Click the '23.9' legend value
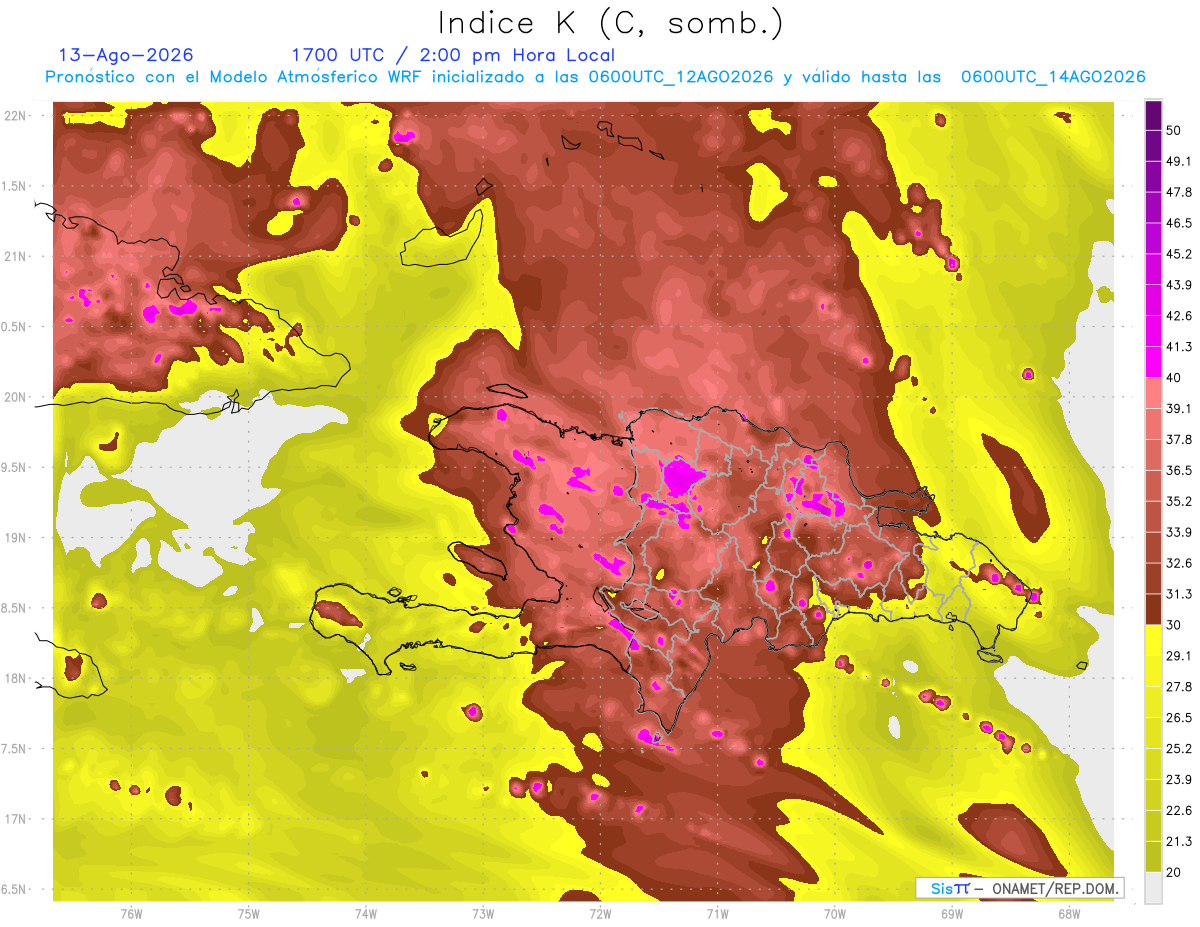 click(x=1179, y=779)
